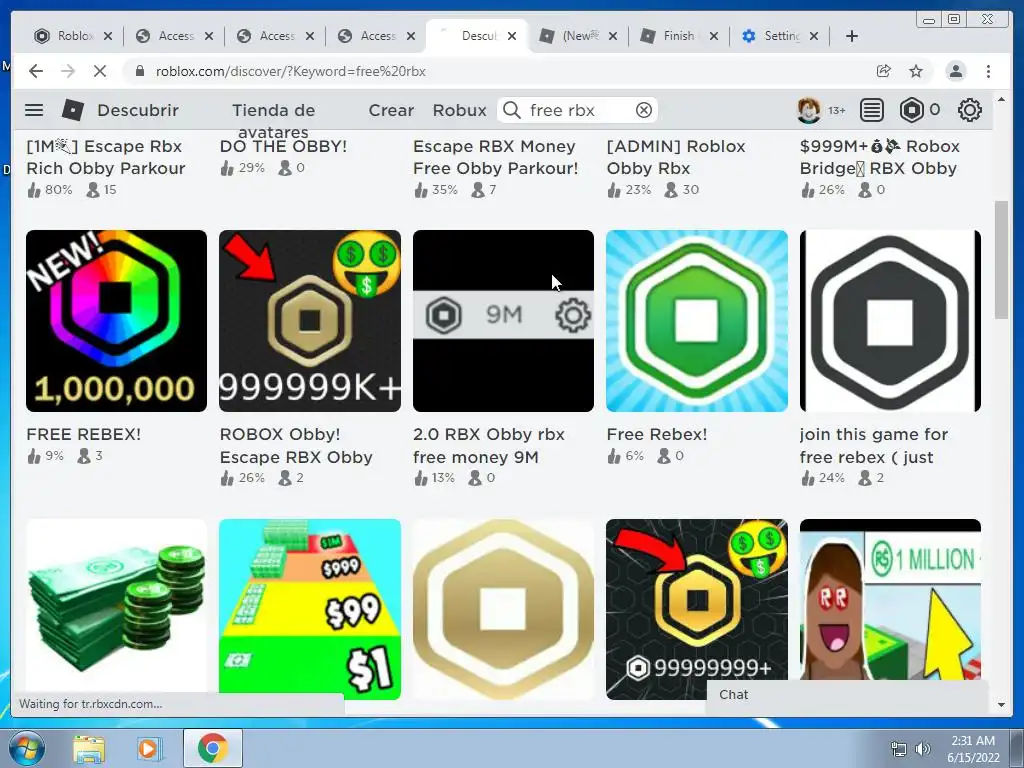Open '[1M] Escape Rbx Rich Obby Parkour' link
The image size is (1024, 768).
[x=106, y=157]
